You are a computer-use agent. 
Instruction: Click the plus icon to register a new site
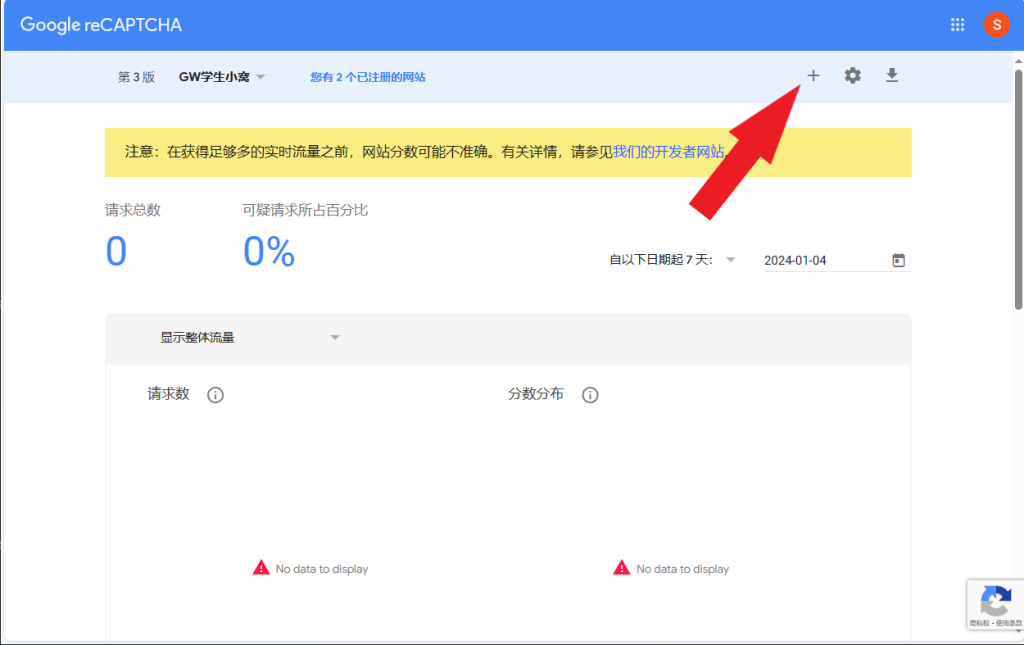[813, 76]
